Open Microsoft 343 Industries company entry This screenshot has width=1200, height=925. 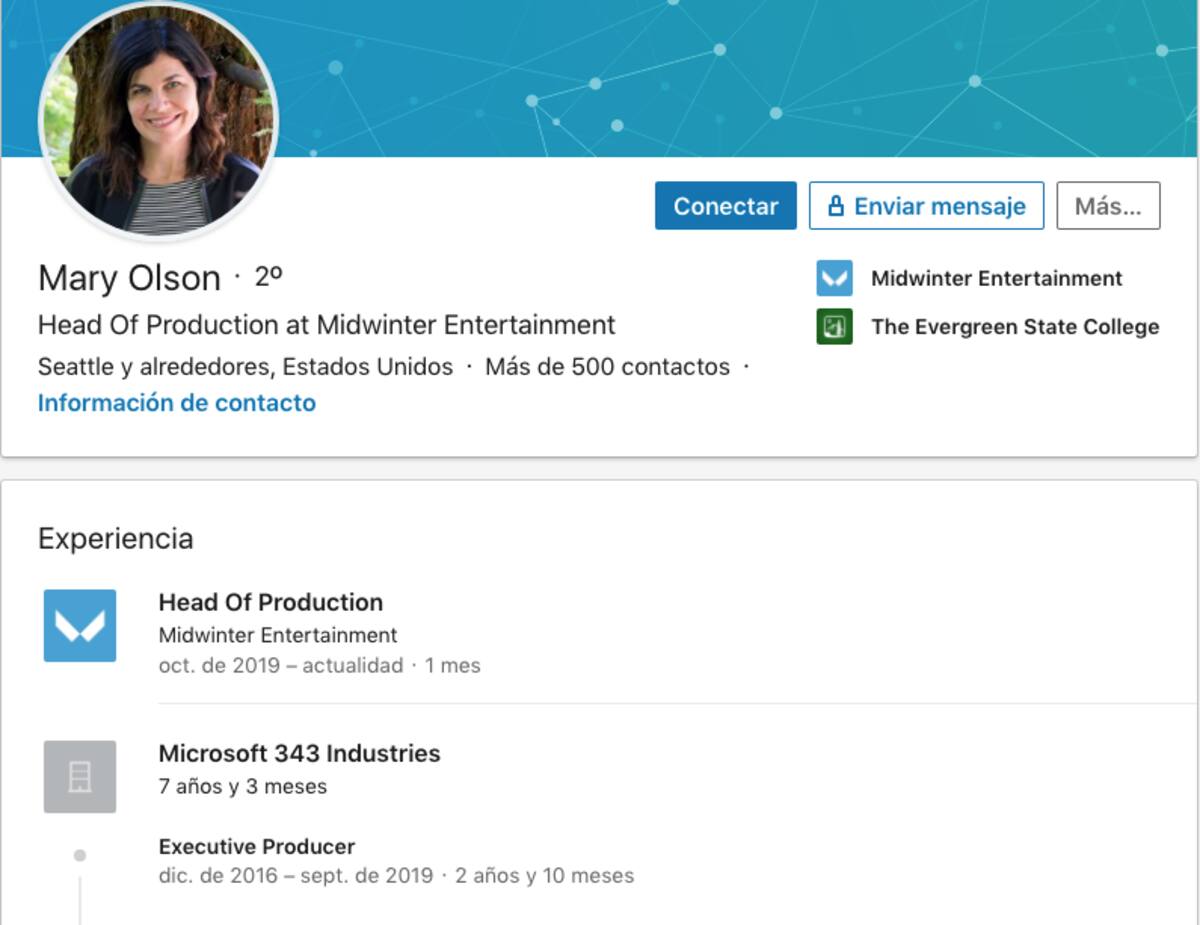point(300,753)
